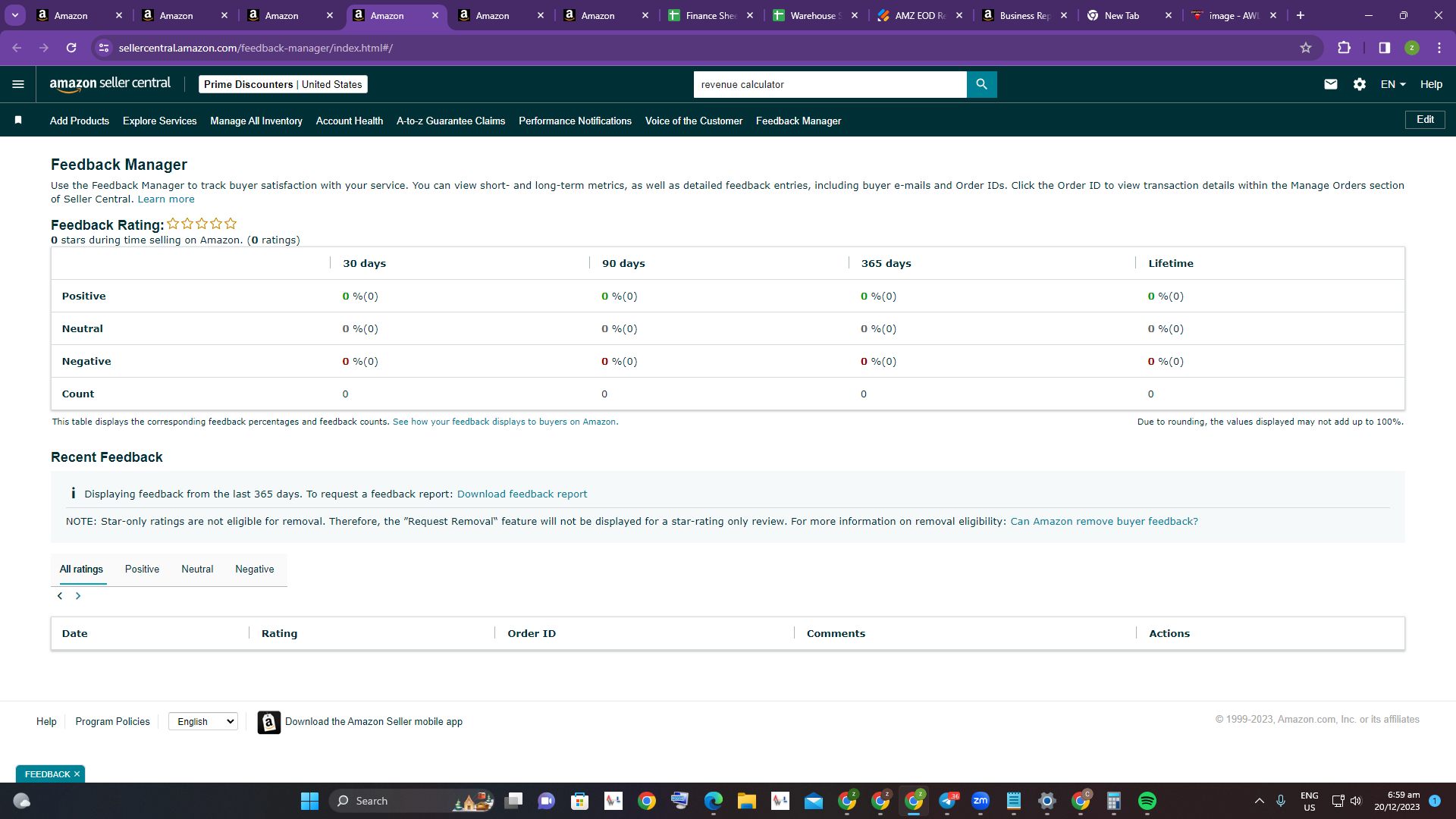Click the Windows taskbar Search box
Screen dimensions: 1456x819
coord(413,801)
